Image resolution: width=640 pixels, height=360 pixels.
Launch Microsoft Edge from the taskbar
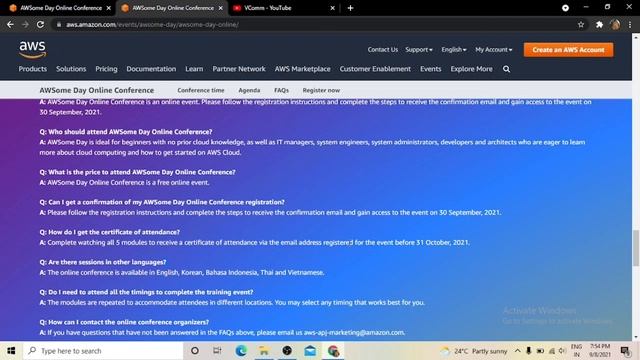241,351
